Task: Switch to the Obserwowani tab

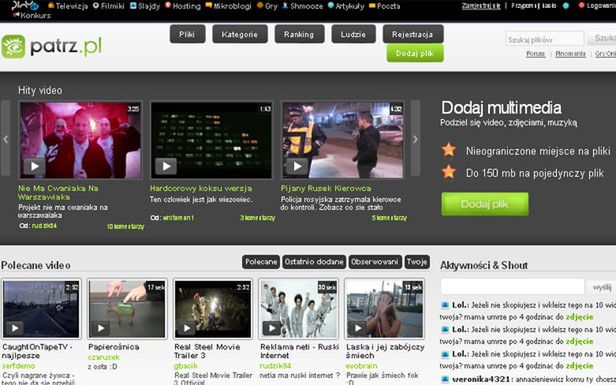Action: [x=375, y=262]
